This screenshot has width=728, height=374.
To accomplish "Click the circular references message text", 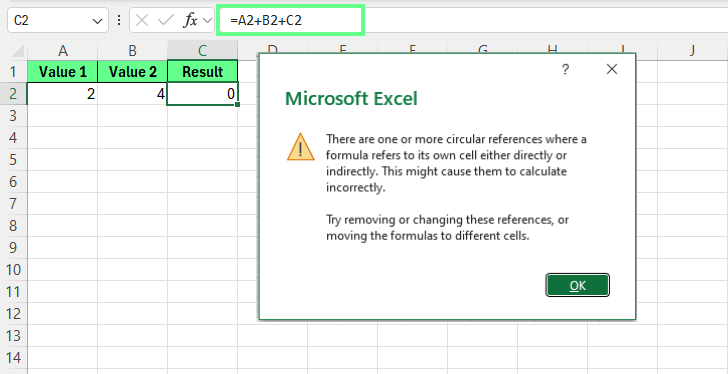I will point(456,164).
